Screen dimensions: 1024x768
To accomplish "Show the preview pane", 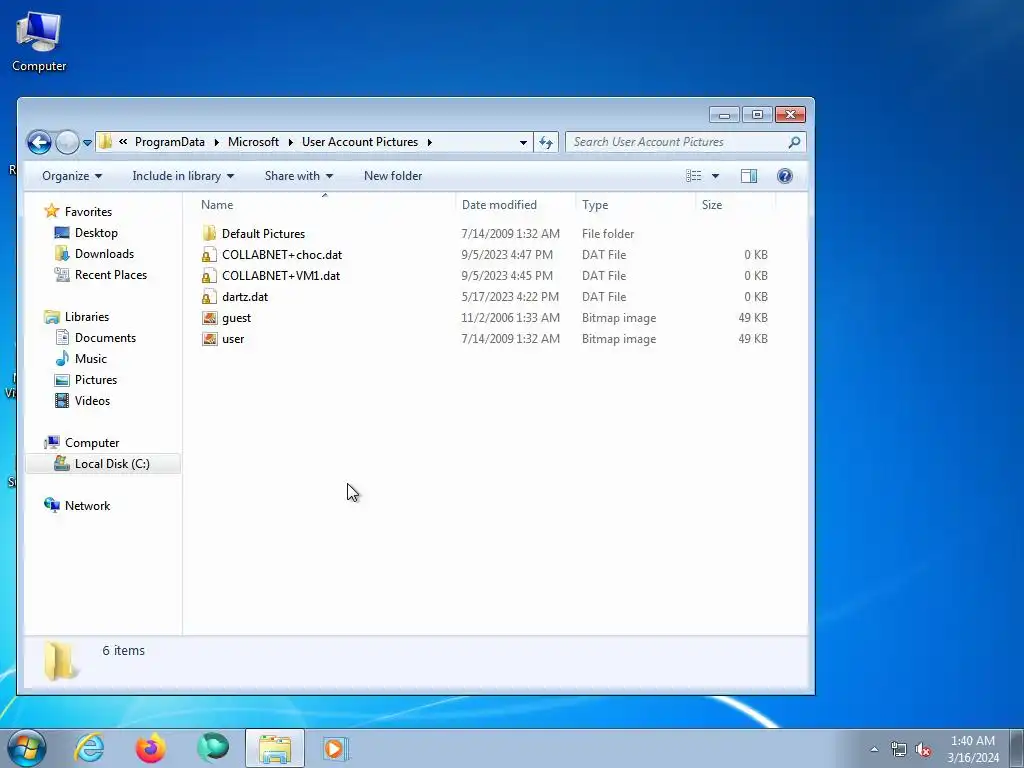I will coord(749,176).
